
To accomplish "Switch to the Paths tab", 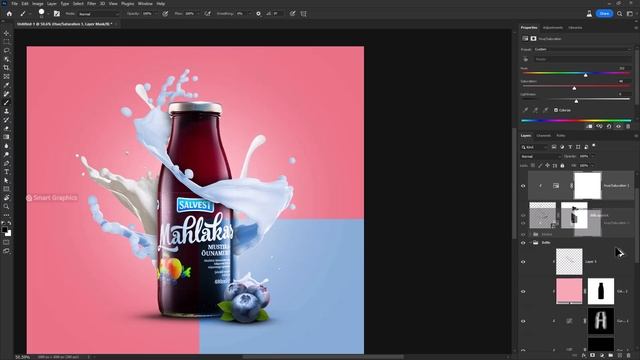I will point(561,136).
